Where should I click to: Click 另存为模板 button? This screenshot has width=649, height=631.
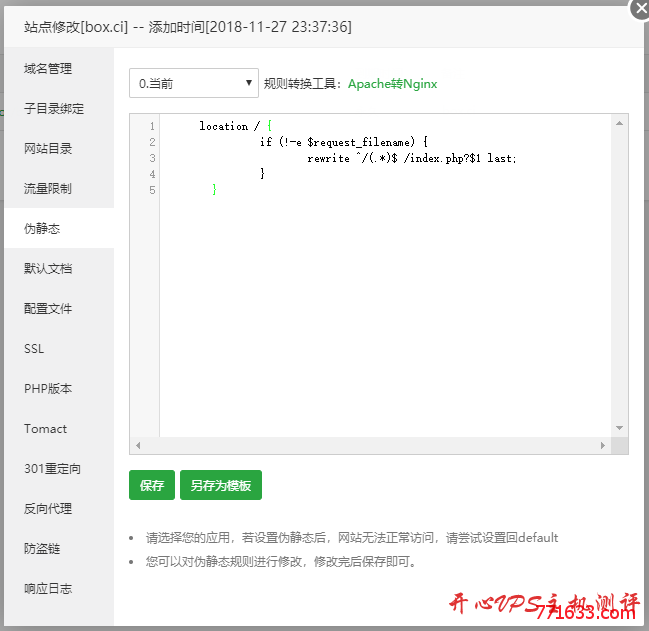pyautogui.click(x=221, y=485)
